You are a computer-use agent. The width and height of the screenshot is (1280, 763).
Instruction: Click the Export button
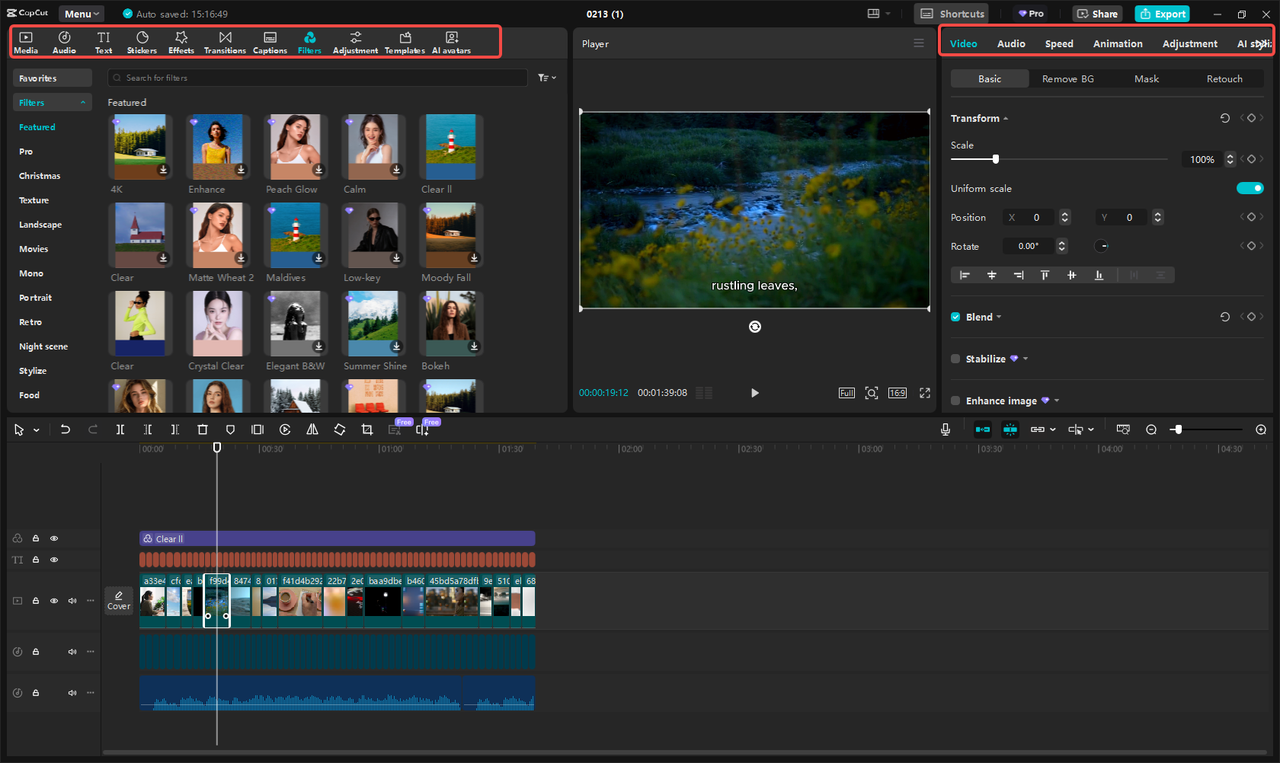click(x=1162, y=13)
